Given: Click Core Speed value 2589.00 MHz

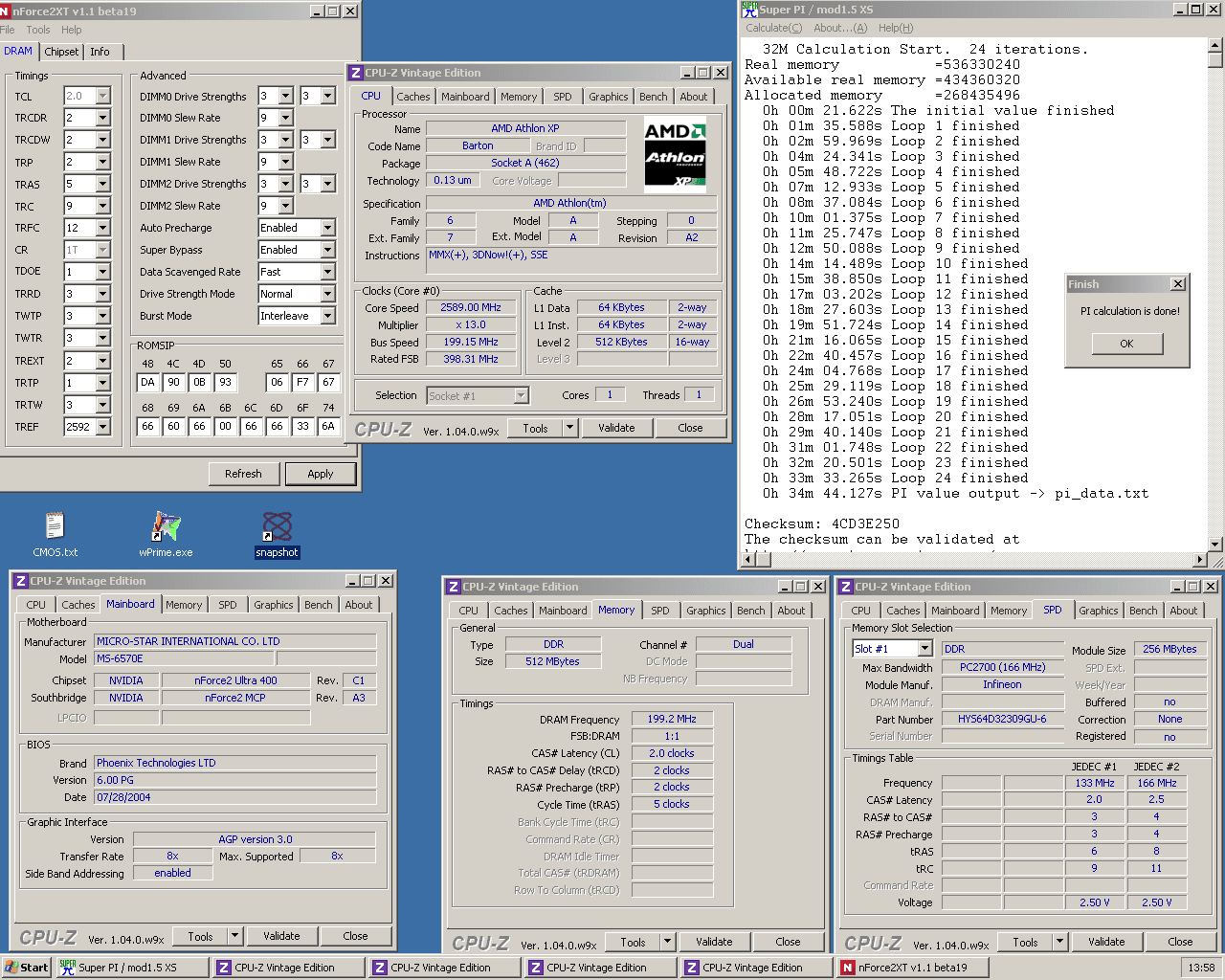Looking at the screenshot, I should [471, 308].
